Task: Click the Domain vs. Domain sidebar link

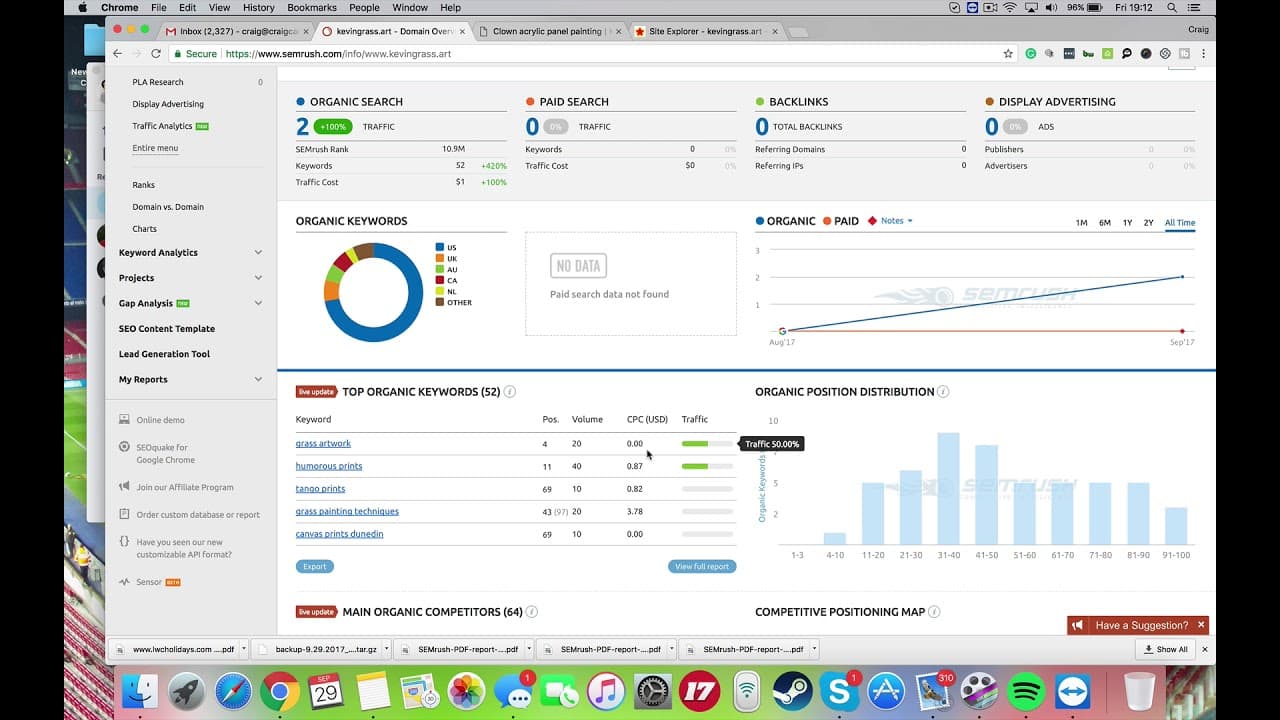Action: (168, 207)
